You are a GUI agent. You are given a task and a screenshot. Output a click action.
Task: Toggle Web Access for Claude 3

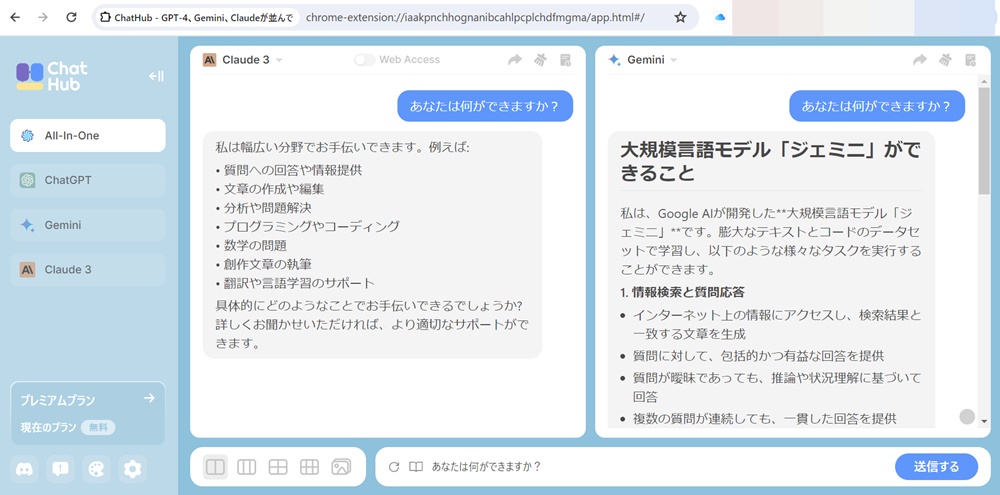[365, 60]
